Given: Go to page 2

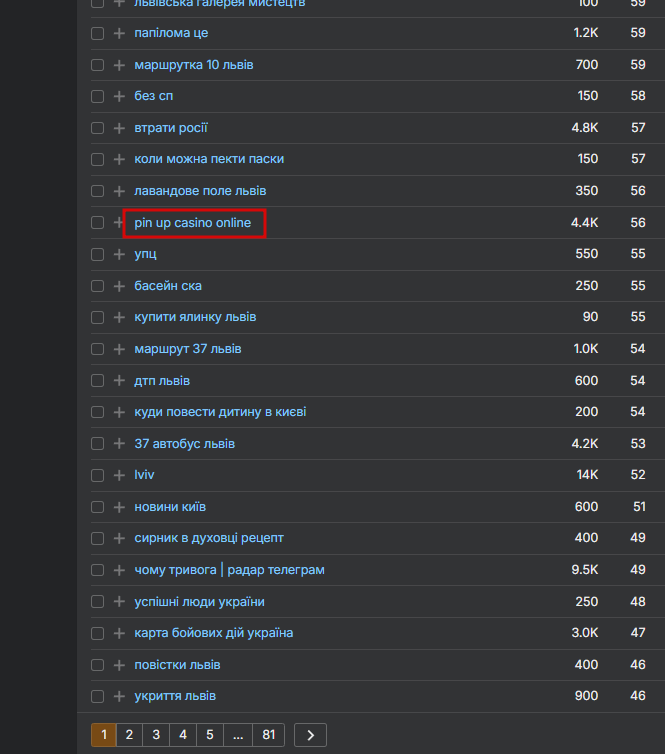Looking at the screenshot, I should point(129,735).
